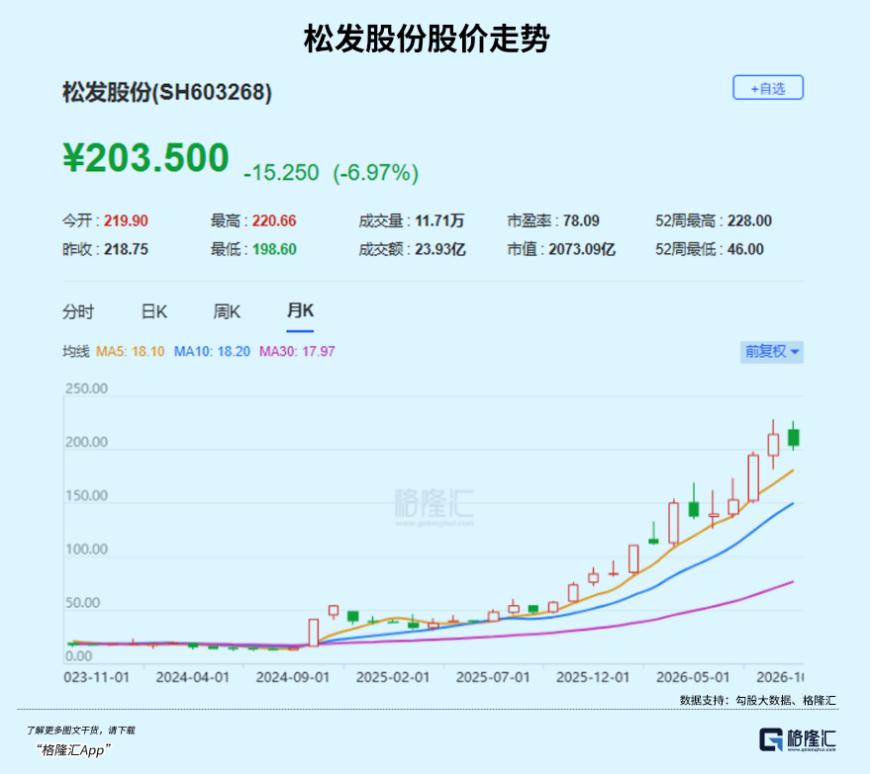Screen dimensions: 870x774
Task: Click the 2024-09-01 date axis label
Action: (292, 677)
